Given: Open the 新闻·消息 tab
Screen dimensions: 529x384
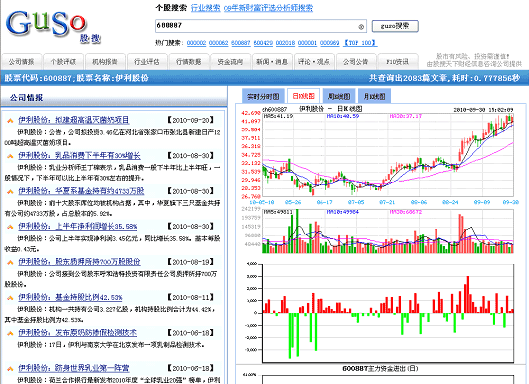Looking at the screenshot, I should pos(272,62).
